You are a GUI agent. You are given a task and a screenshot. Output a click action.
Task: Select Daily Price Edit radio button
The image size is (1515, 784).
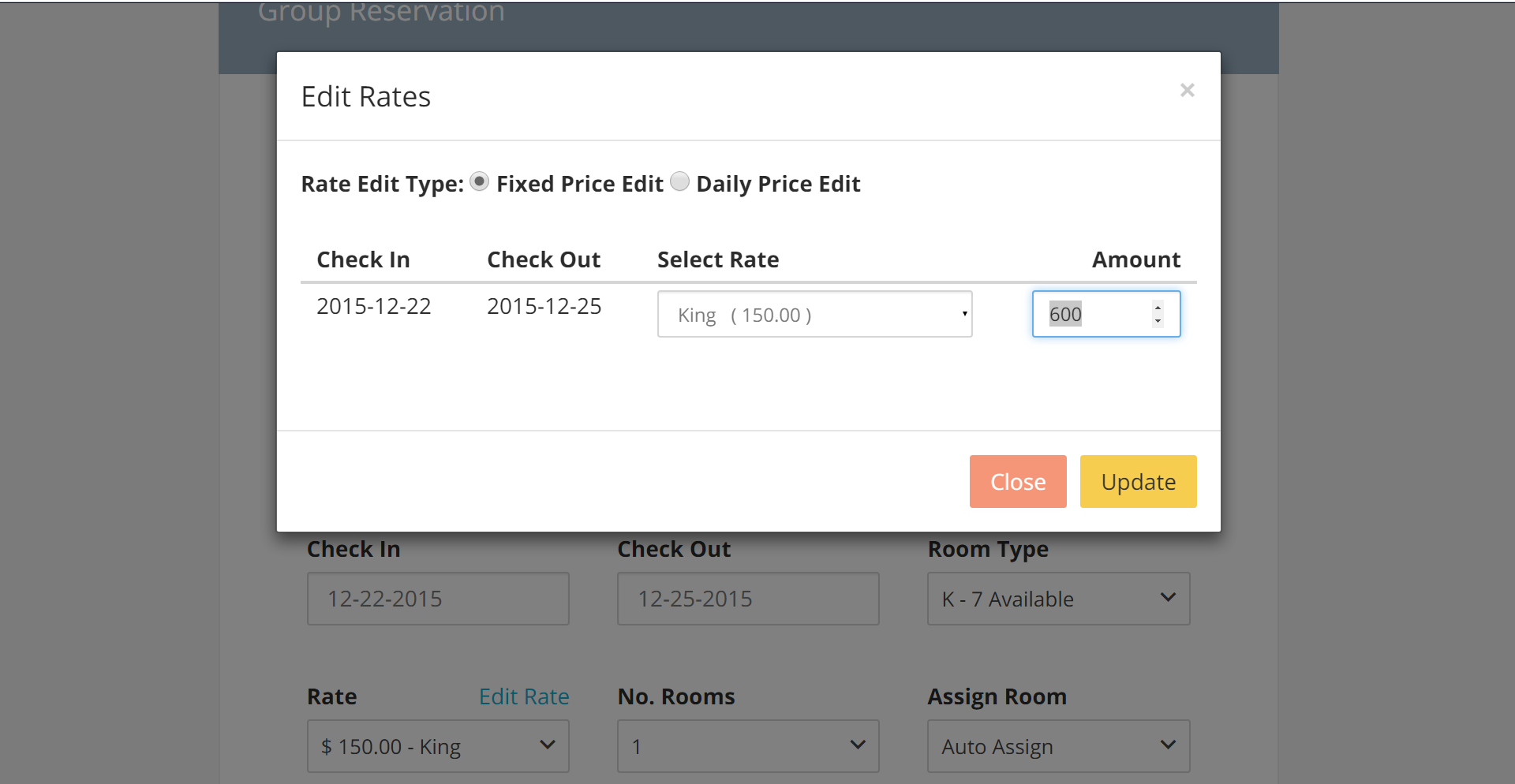coord(679,181)
